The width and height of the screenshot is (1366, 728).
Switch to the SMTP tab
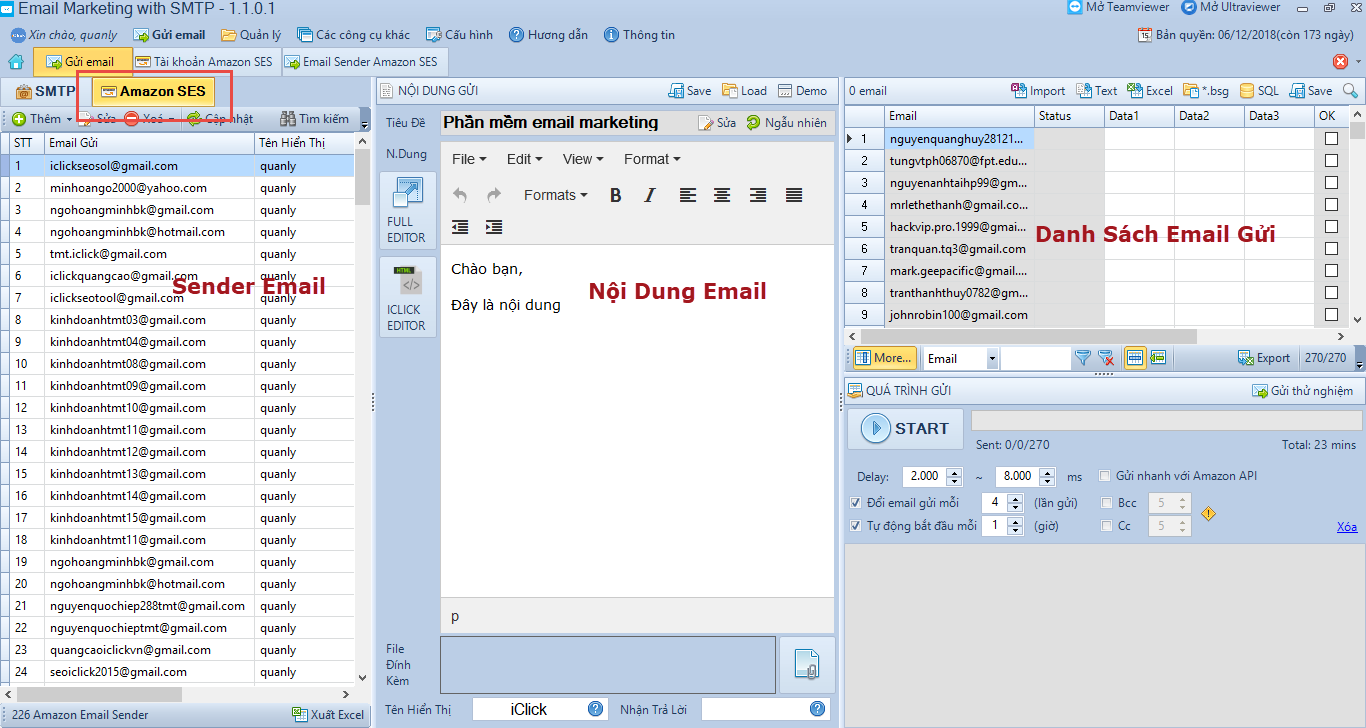(x=46, y=92)
